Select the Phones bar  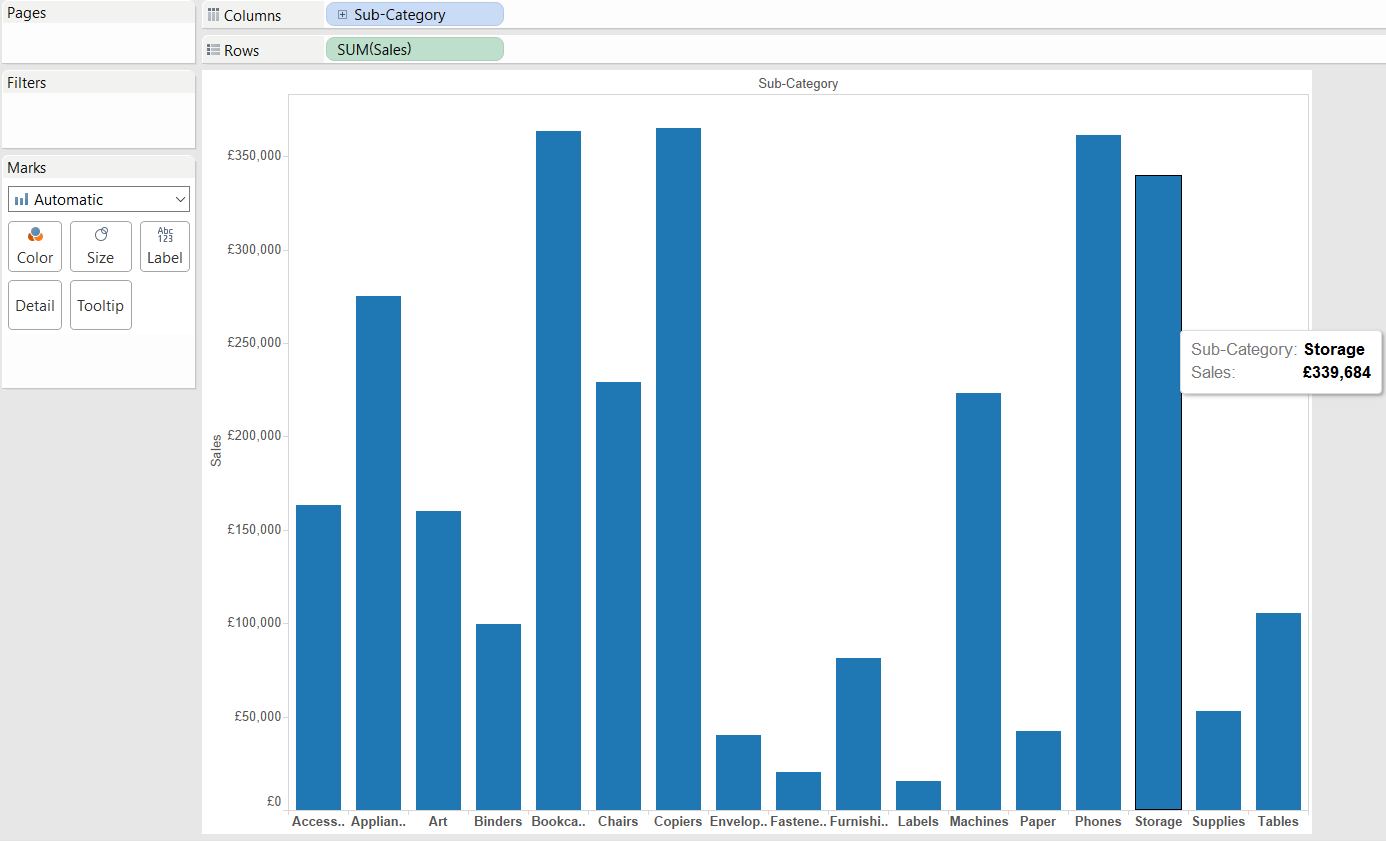pyautogui.click(x=1098, y=472)
